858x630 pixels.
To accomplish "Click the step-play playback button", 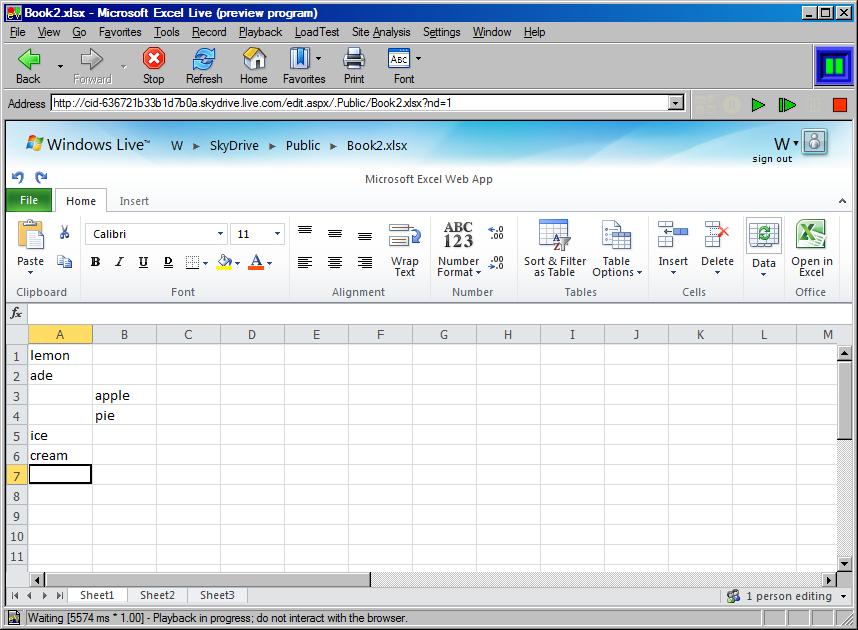I will click(787, 105).
